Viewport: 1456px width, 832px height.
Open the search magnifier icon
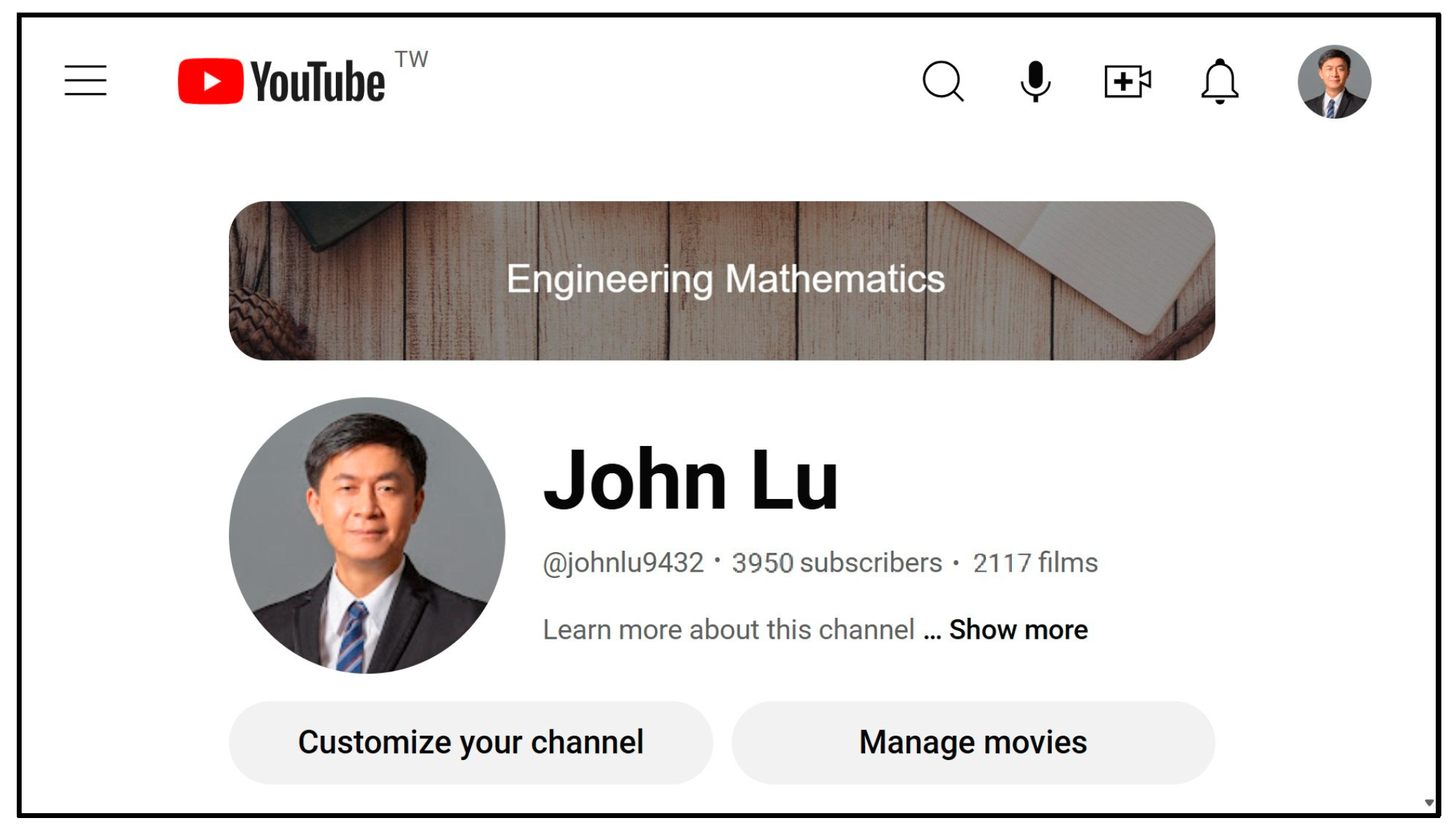(x=943, y=82)
